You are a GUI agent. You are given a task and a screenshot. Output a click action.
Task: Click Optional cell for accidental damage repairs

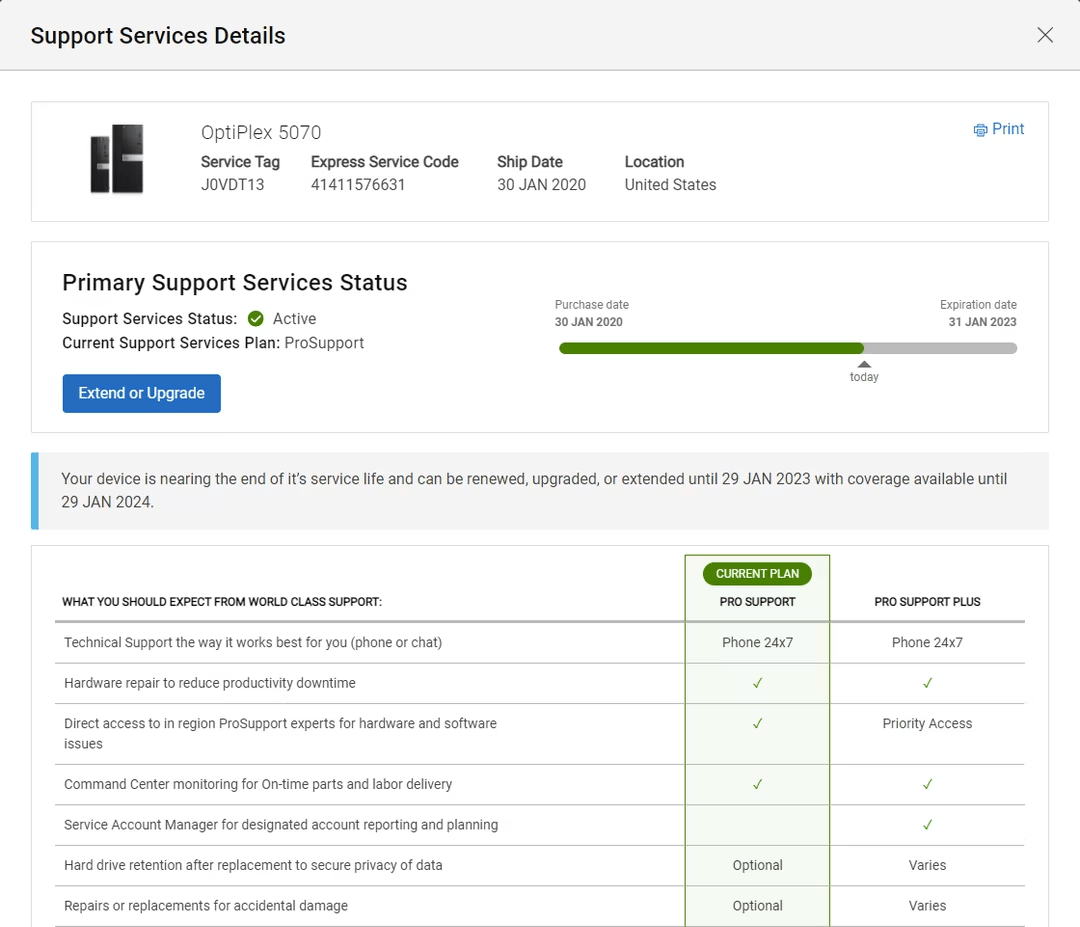[758, 906]
